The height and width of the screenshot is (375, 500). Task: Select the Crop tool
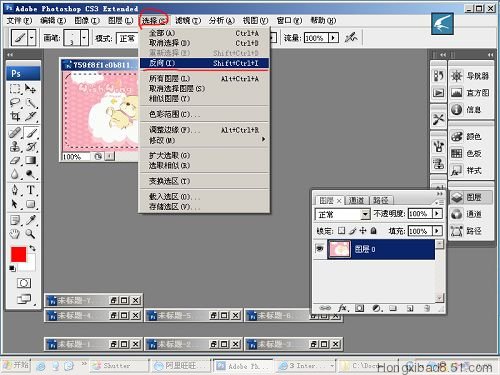15,116
